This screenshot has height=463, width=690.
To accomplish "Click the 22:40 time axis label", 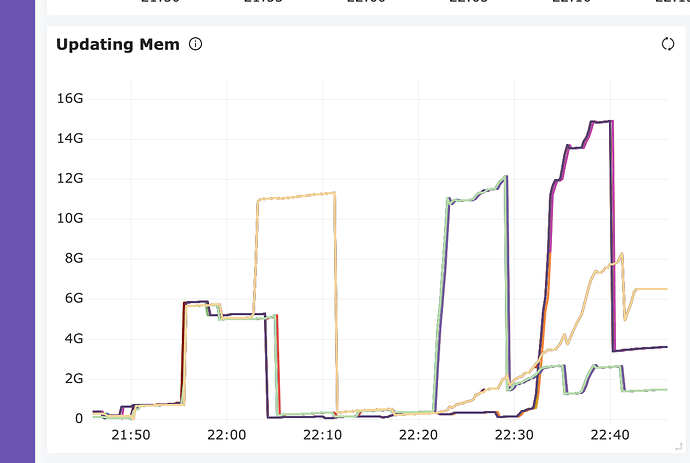I will pos(610,435).
